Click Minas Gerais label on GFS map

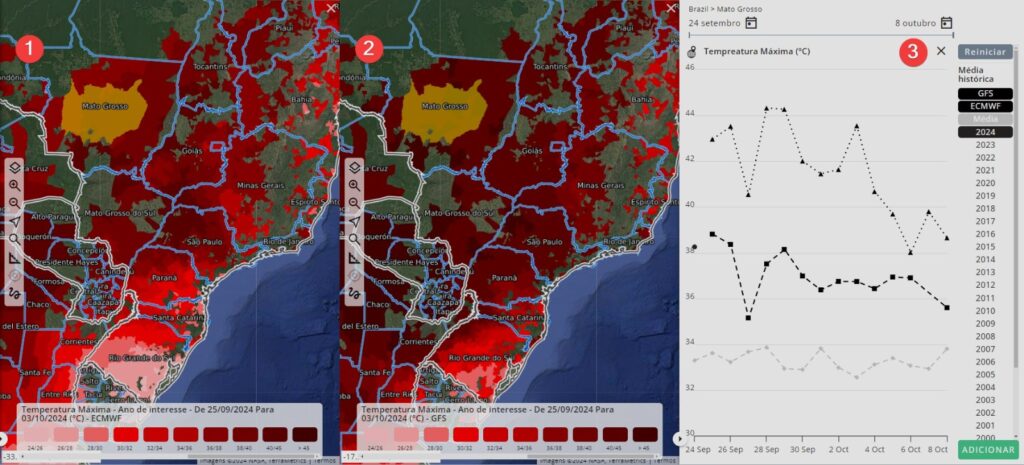click(602, 185)
